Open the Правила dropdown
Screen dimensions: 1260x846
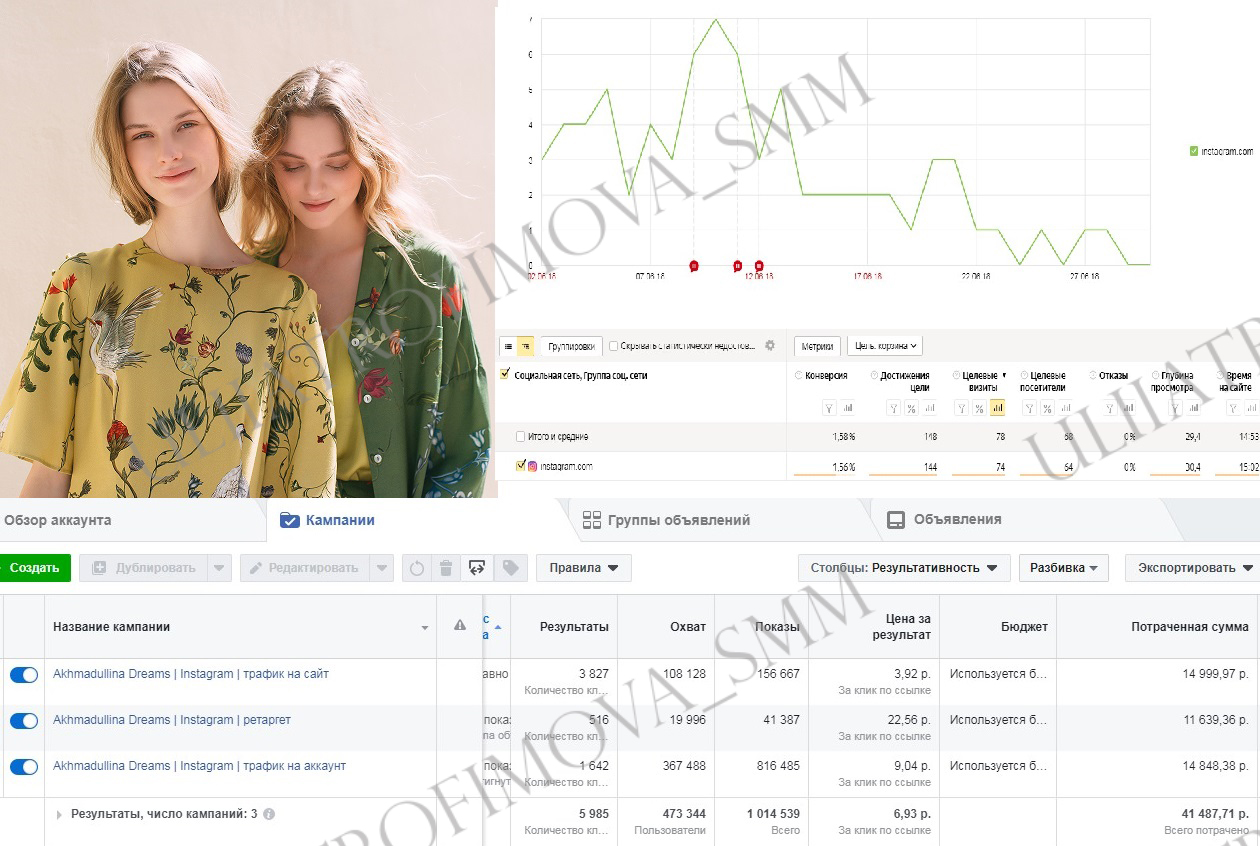click(x=584, y=568)
